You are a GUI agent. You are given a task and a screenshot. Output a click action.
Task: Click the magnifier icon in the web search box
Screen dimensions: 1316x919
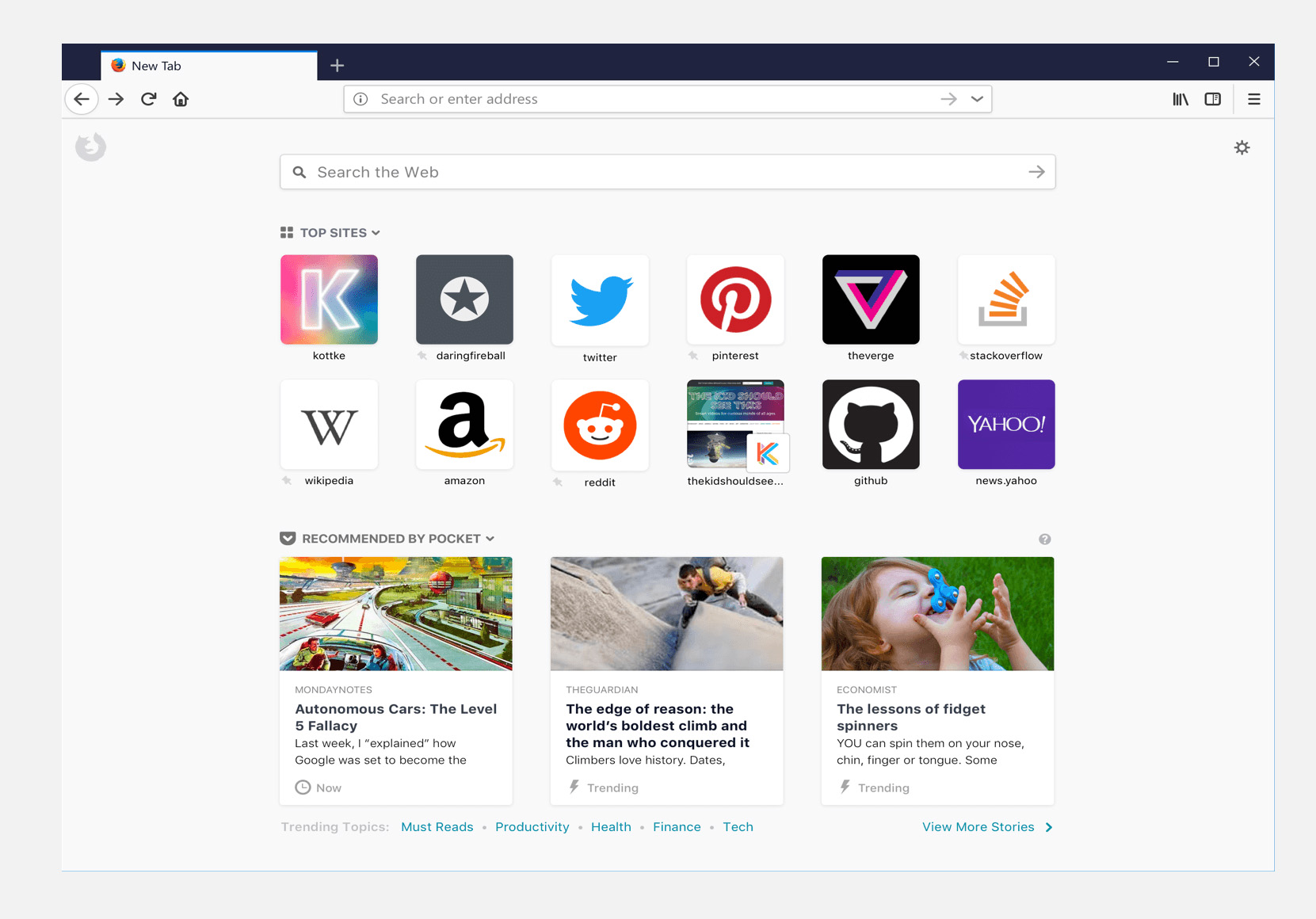tap(299, 172)
